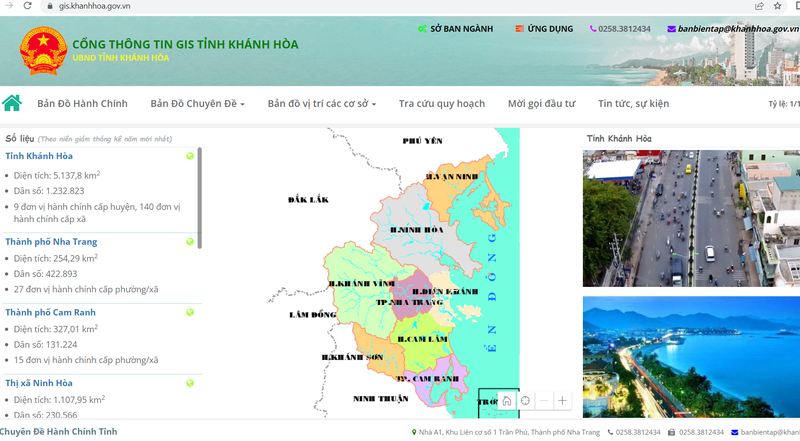800x441 pixels.
Task: Click TP.Nha Trang area on map
Action: [x=409, y=303]
